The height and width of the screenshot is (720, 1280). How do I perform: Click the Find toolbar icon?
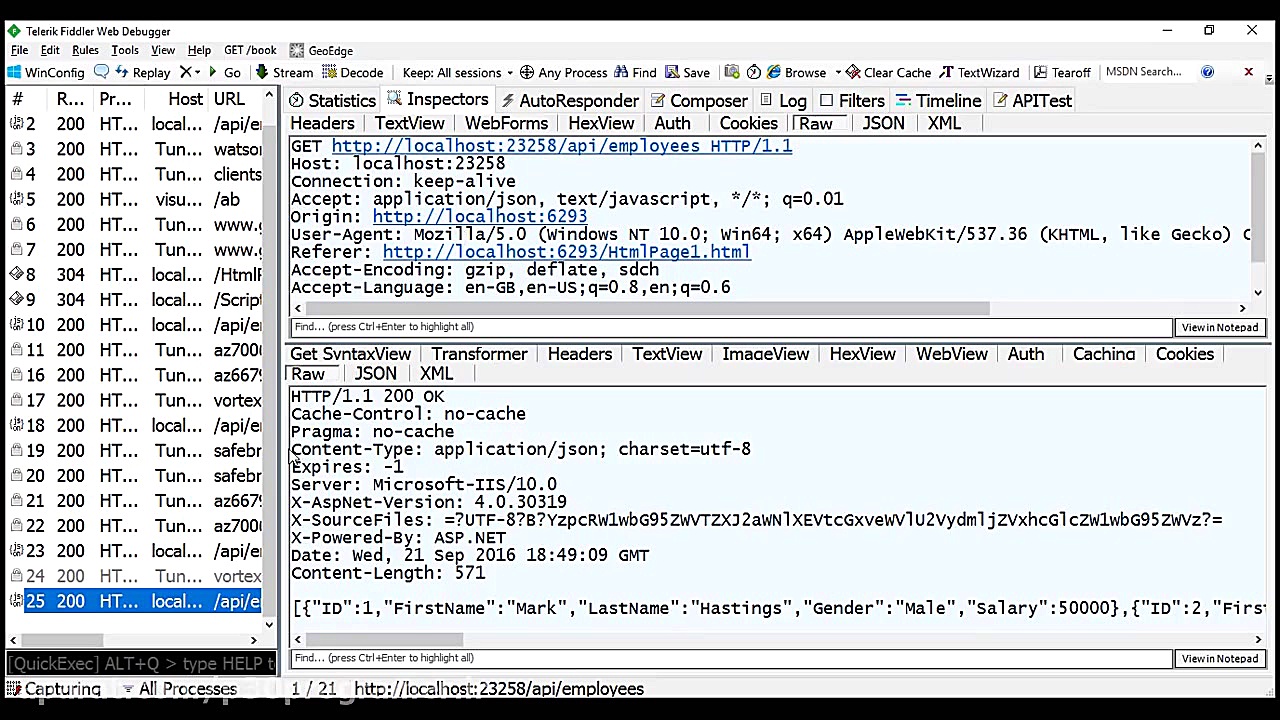[637, 72]
